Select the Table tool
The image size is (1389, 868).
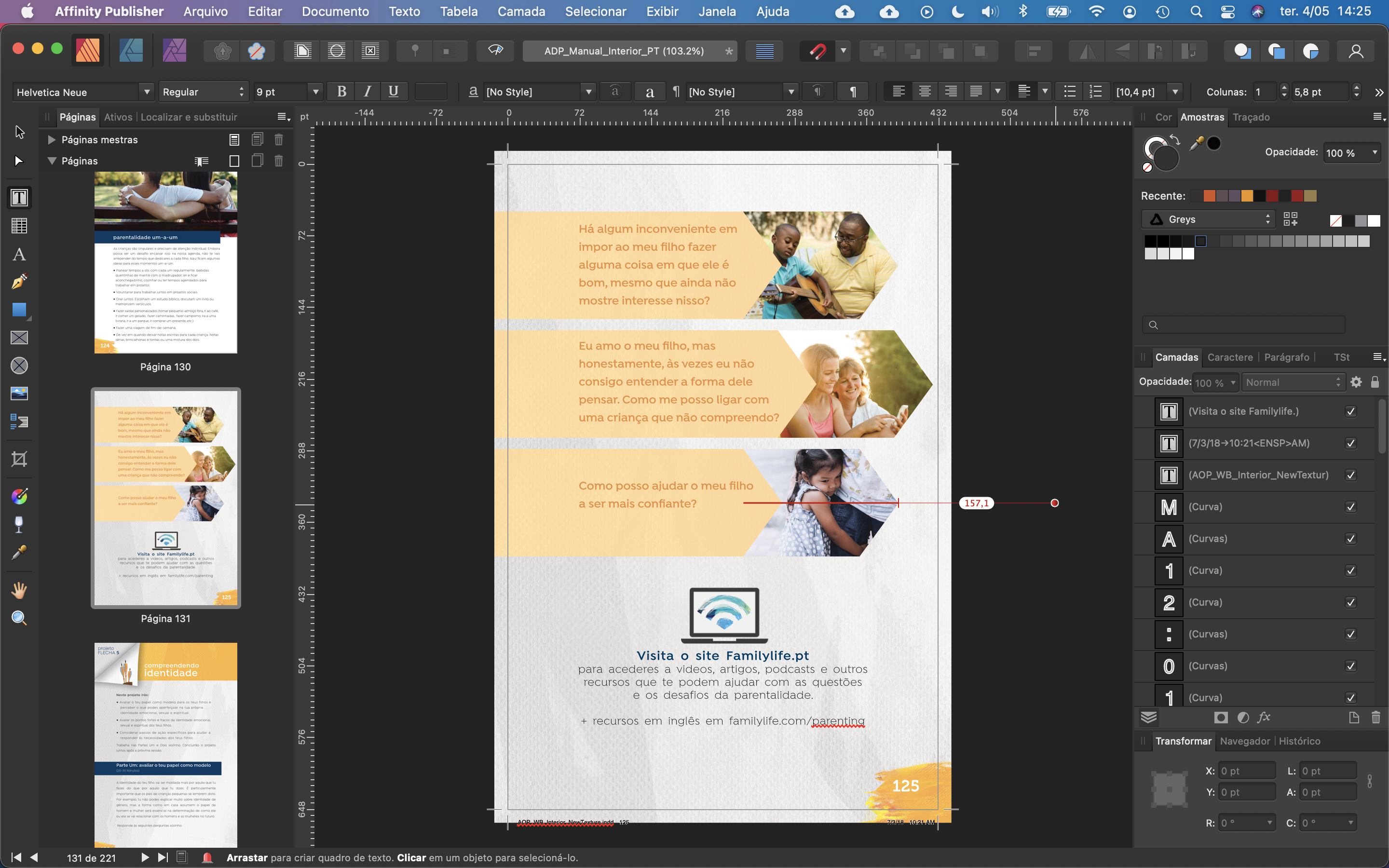pos(19,226)
